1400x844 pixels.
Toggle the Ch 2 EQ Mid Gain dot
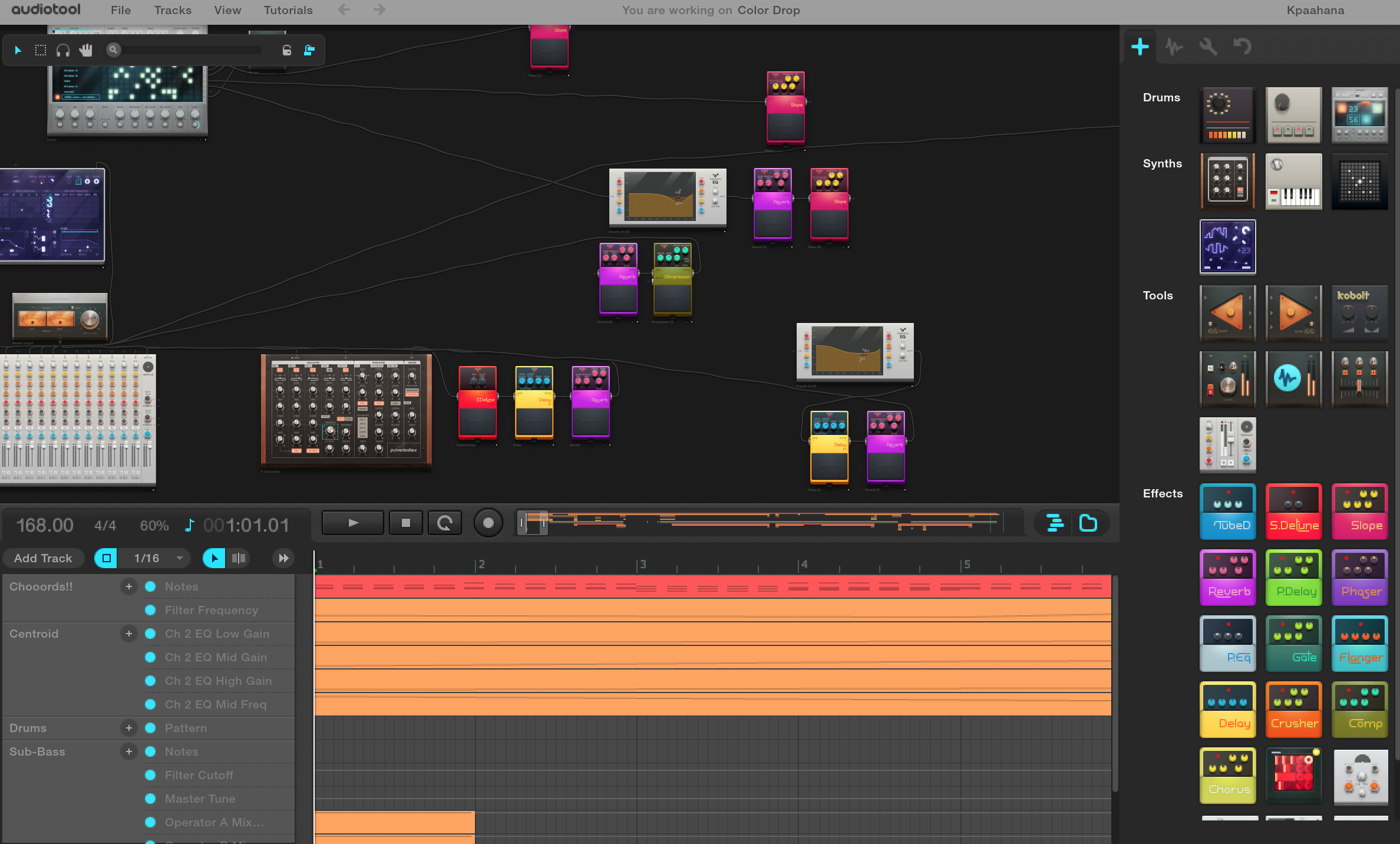click(x=150, y=657)
